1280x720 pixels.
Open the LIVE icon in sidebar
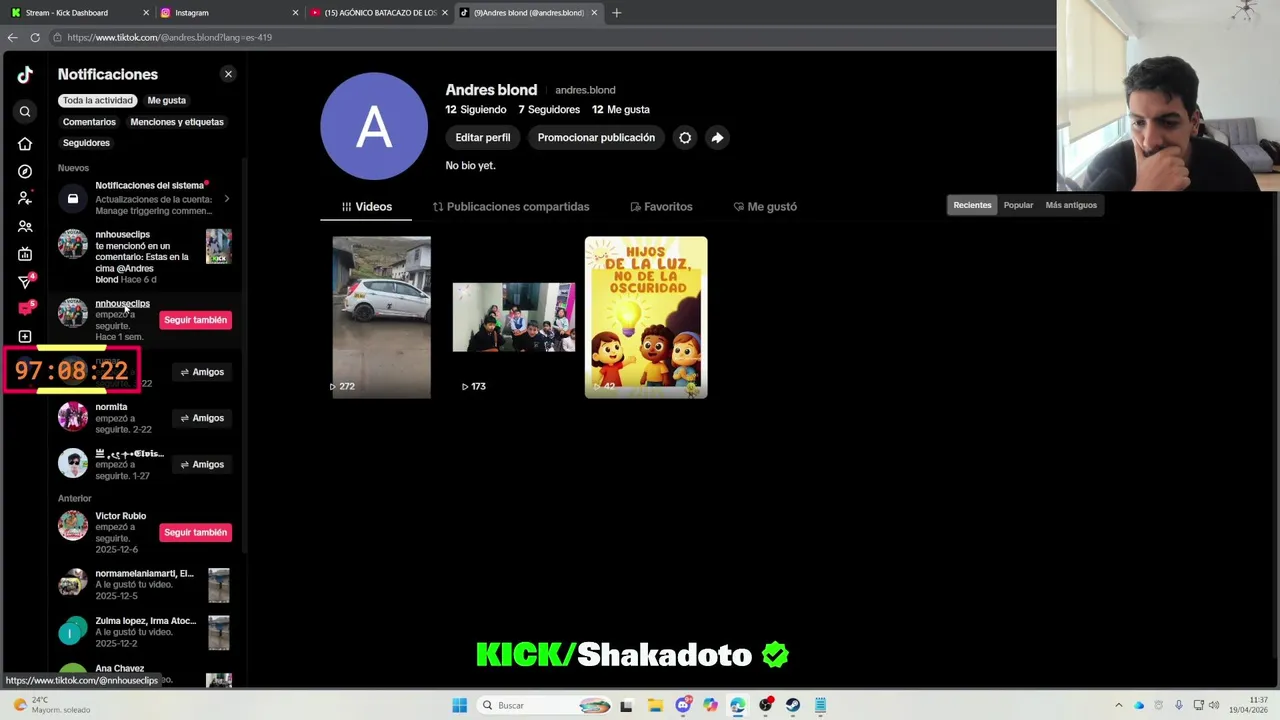[x=25, y=254]
